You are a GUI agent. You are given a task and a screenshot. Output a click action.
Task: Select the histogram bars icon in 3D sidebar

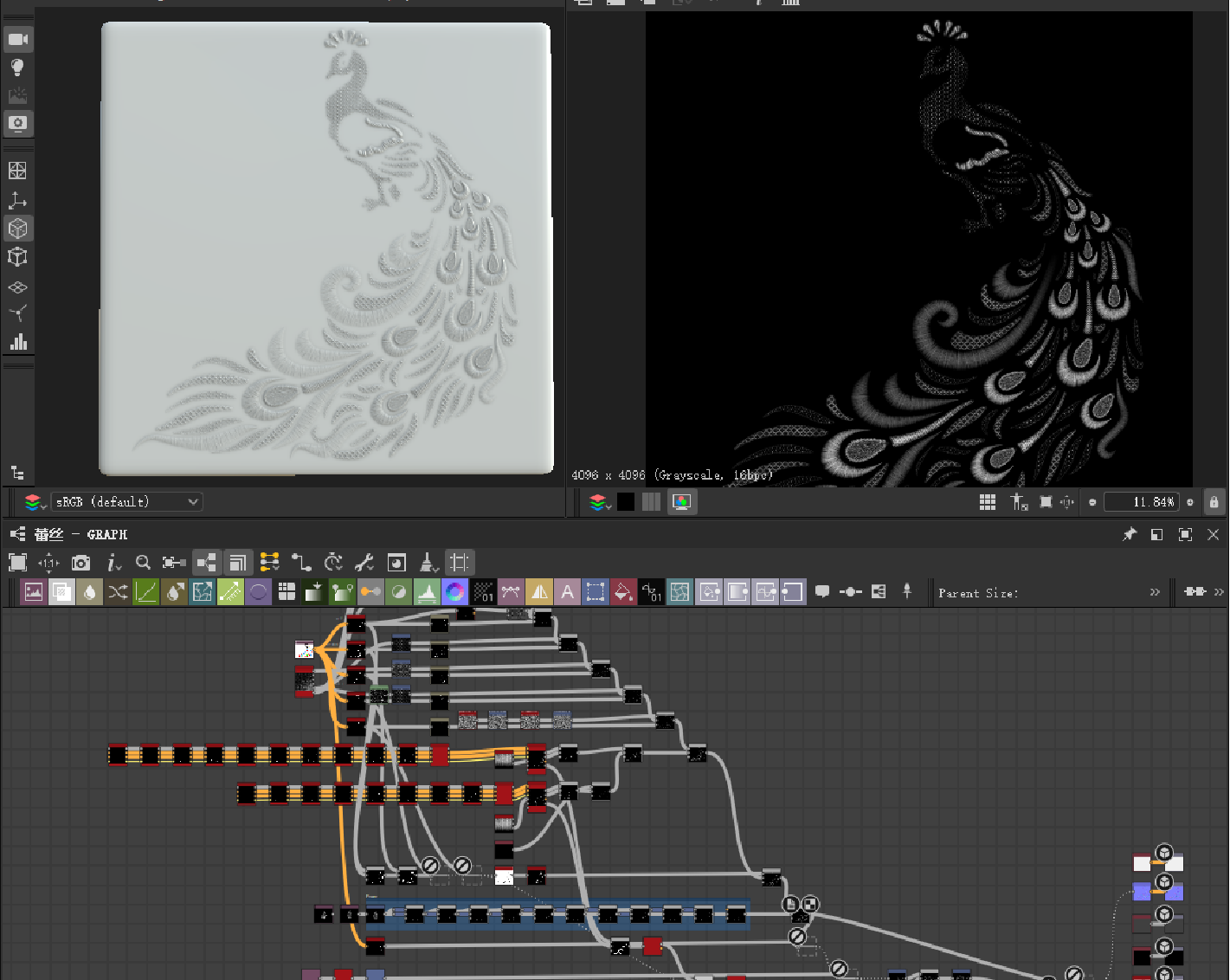pyautogui.click(x=18, y=342)
